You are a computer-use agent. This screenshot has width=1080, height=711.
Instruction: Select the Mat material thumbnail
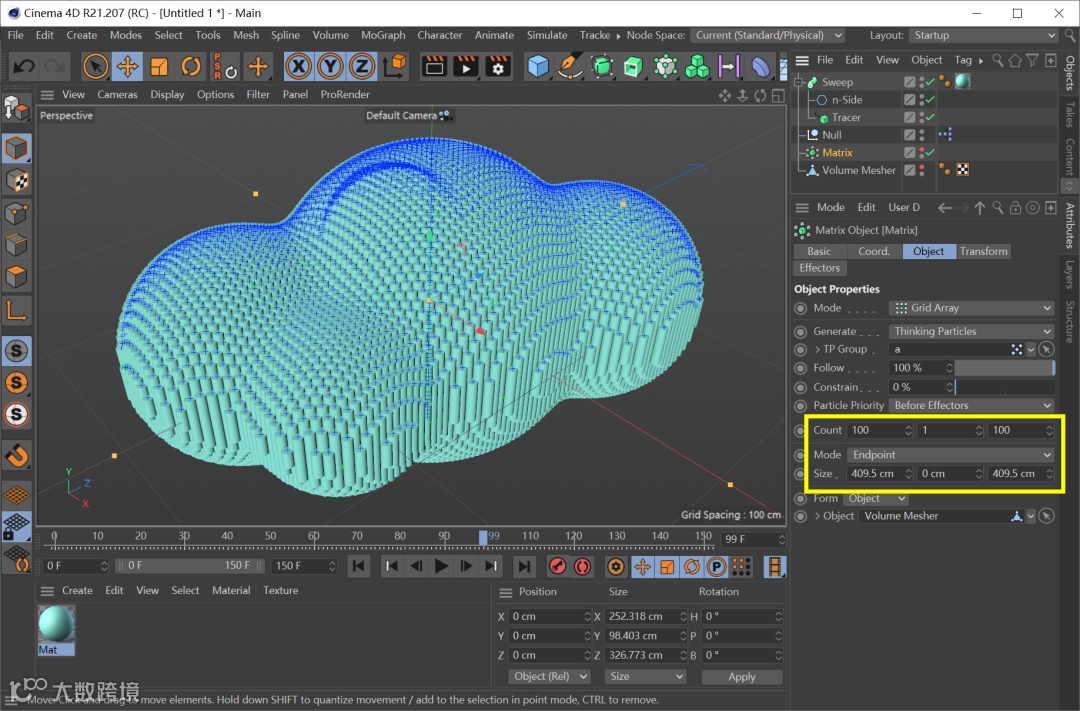tap(56, 624)
